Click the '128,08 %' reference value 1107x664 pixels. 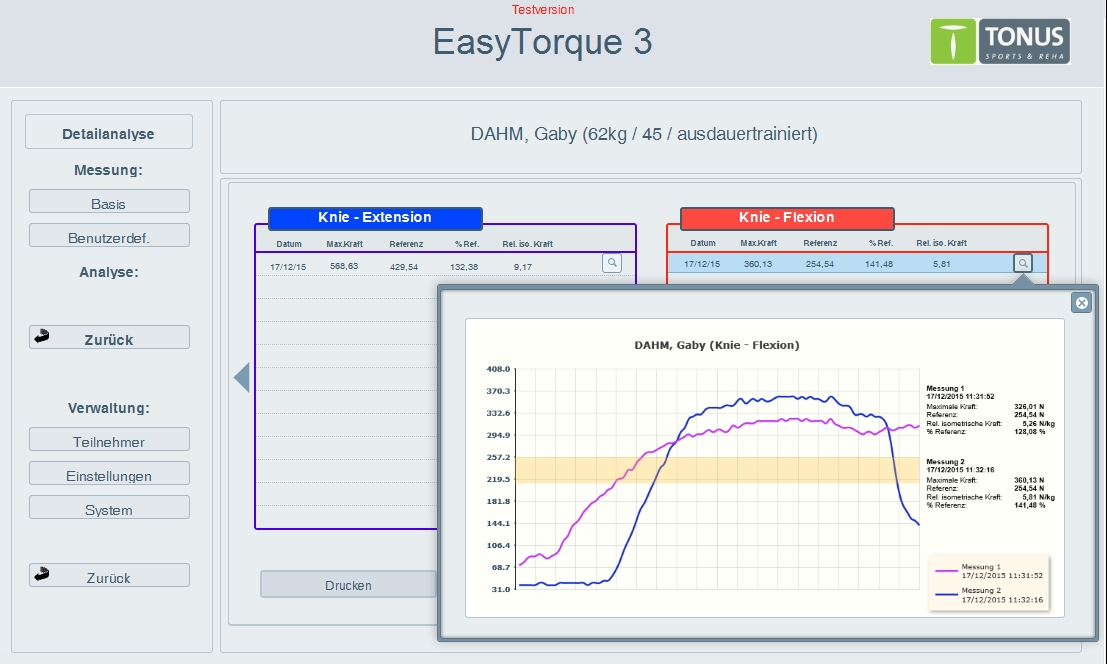click(1030, 431)
